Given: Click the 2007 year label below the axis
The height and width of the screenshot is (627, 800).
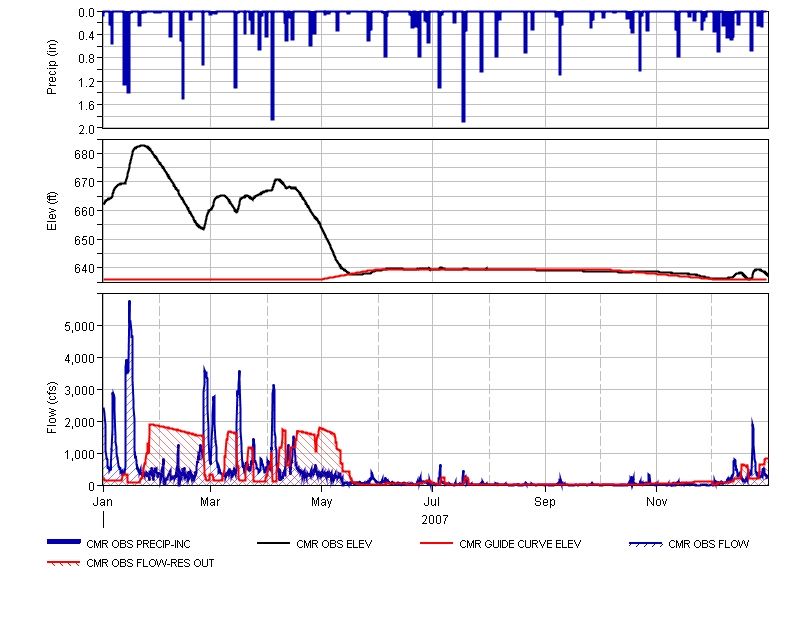Looking at the screenshot, I should click(435, 520).
